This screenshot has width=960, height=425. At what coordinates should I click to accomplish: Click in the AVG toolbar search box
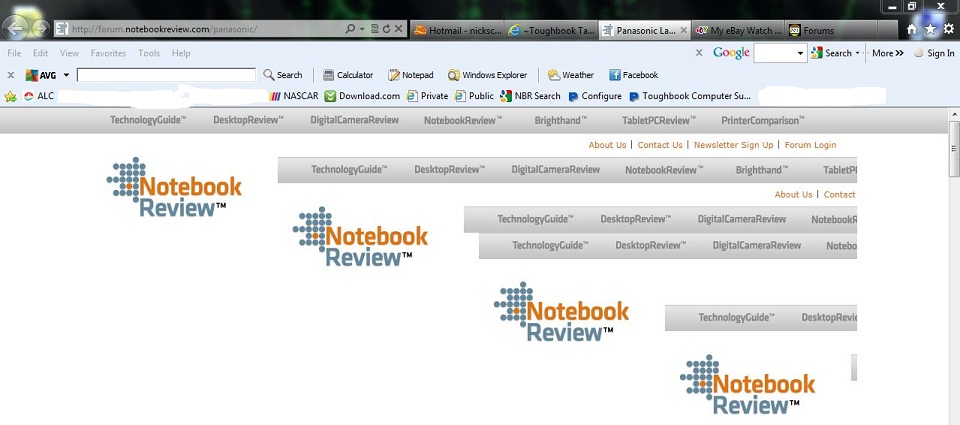click(x=166, y=75)
